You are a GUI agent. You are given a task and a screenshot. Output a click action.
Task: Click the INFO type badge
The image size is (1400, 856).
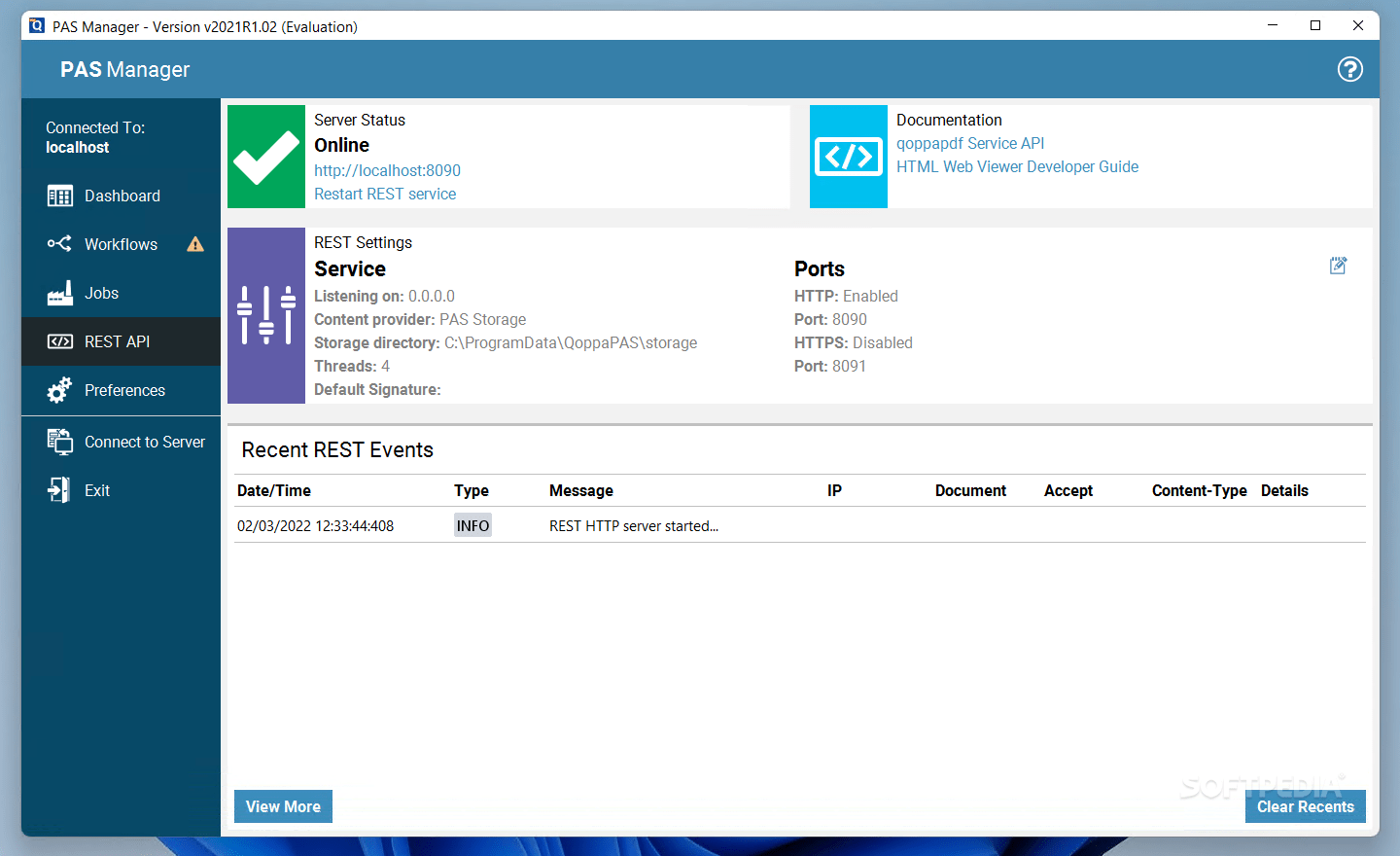click(472, 525)
